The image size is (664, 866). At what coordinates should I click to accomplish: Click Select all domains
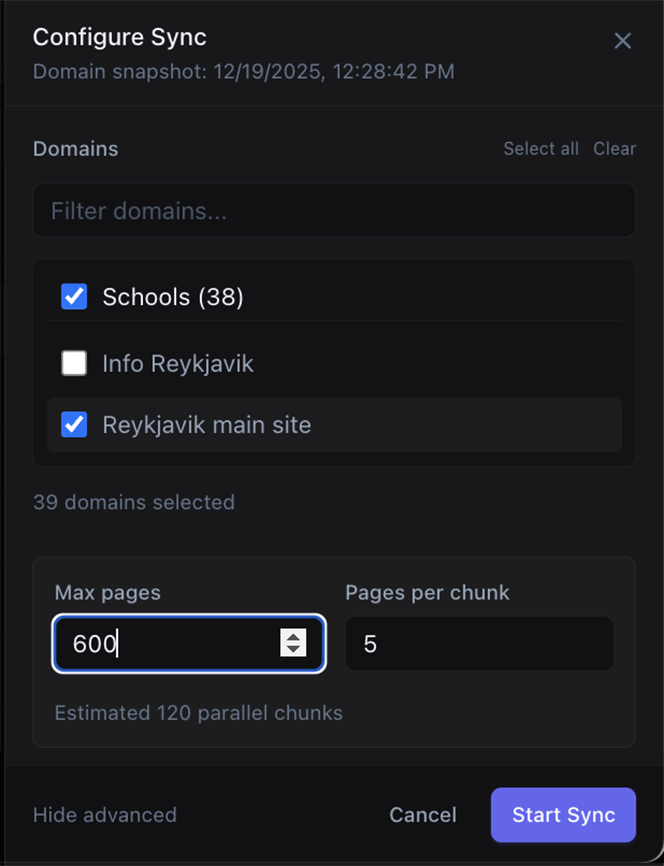[x=540, y=148]
